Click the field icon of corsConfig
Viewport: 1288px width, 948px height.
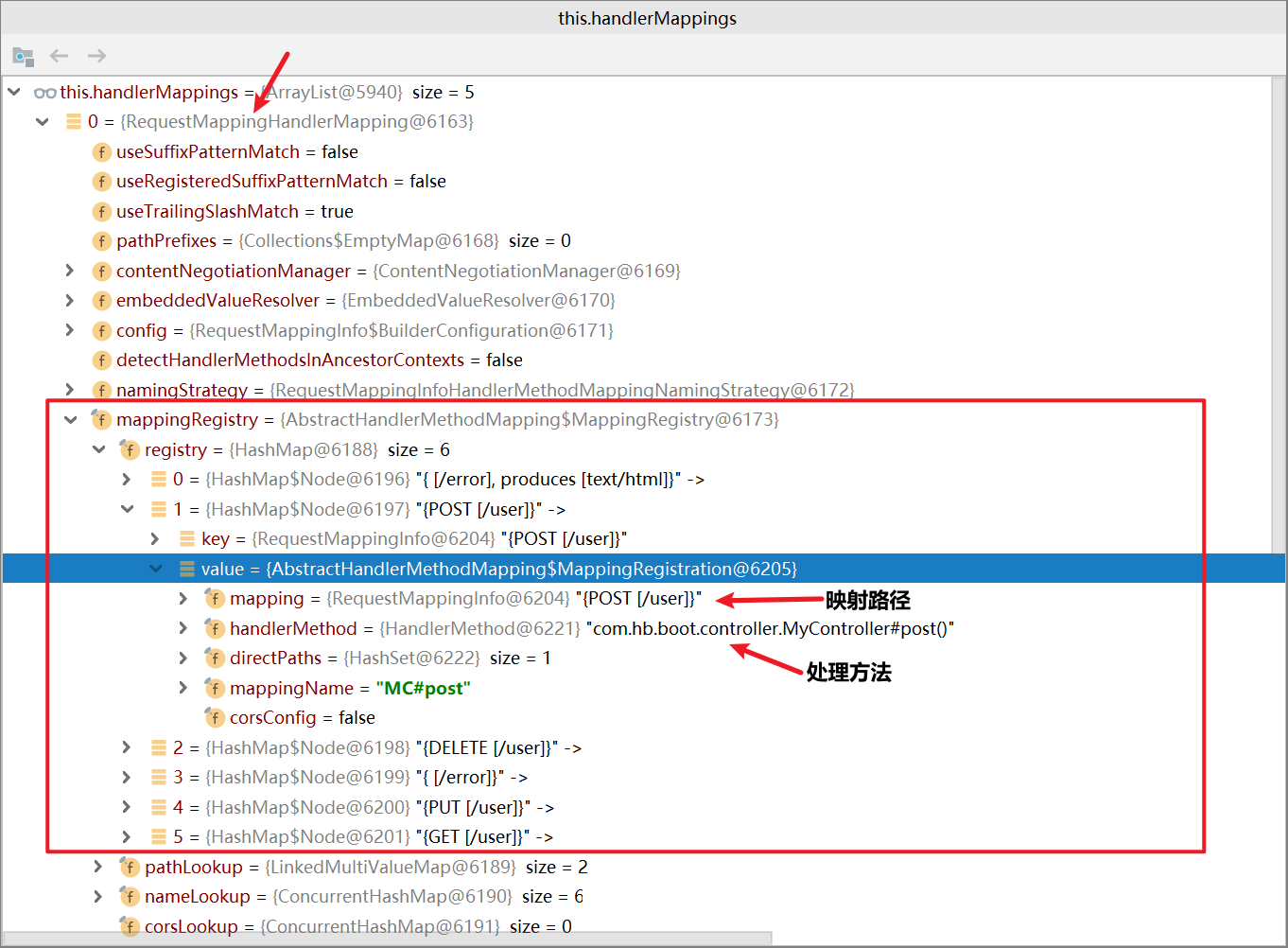tap(215, 718)
